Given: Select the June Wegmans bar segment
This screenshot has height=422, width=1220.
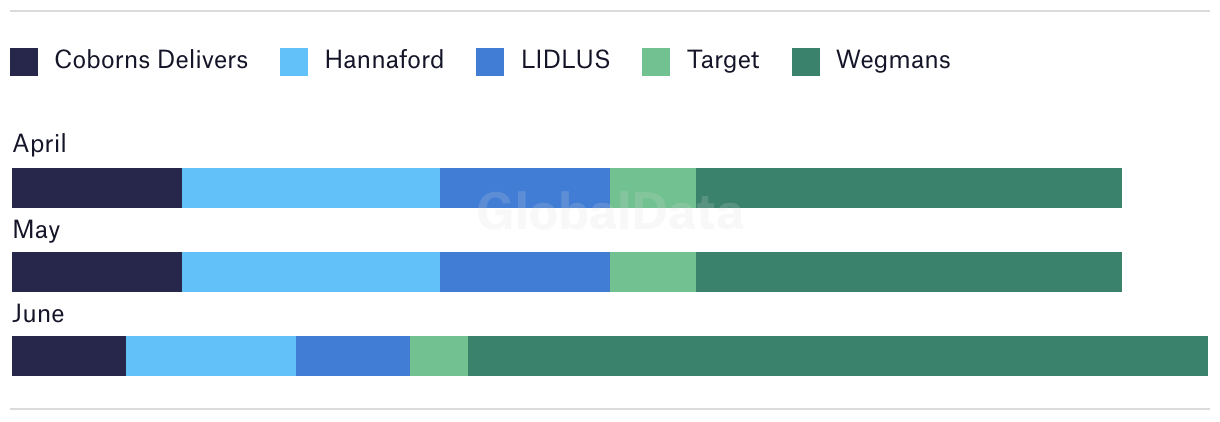Looking at the screenshot, I should click(x=838, y=356).
